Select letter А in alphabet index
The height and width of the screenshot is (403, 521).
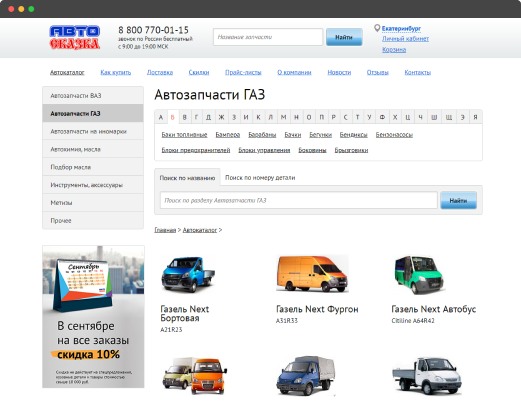pos(161,117)
